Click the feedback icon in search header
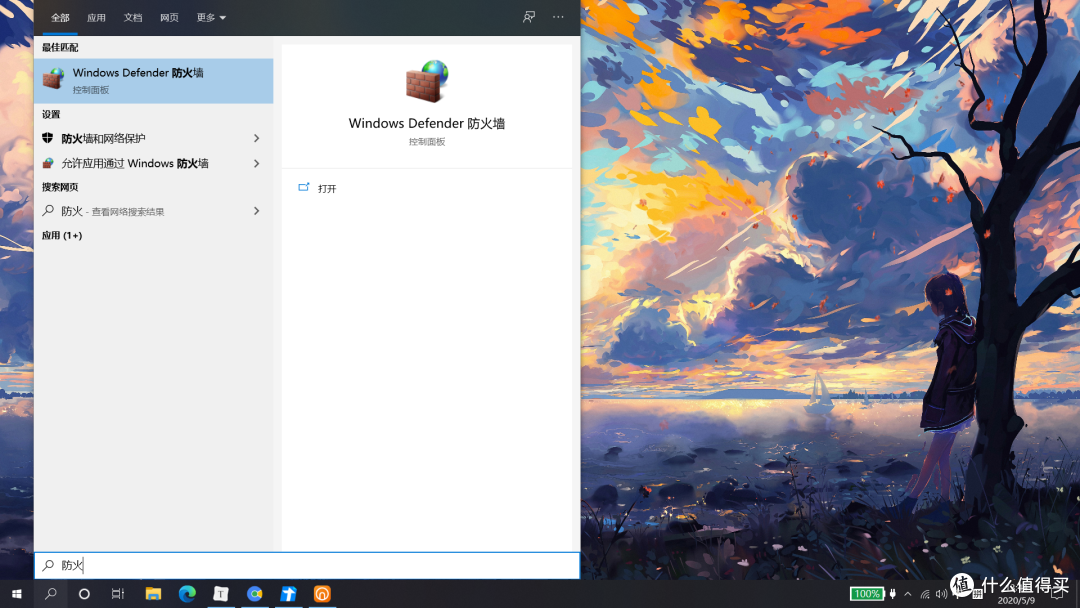 click(x=528, y=17)
